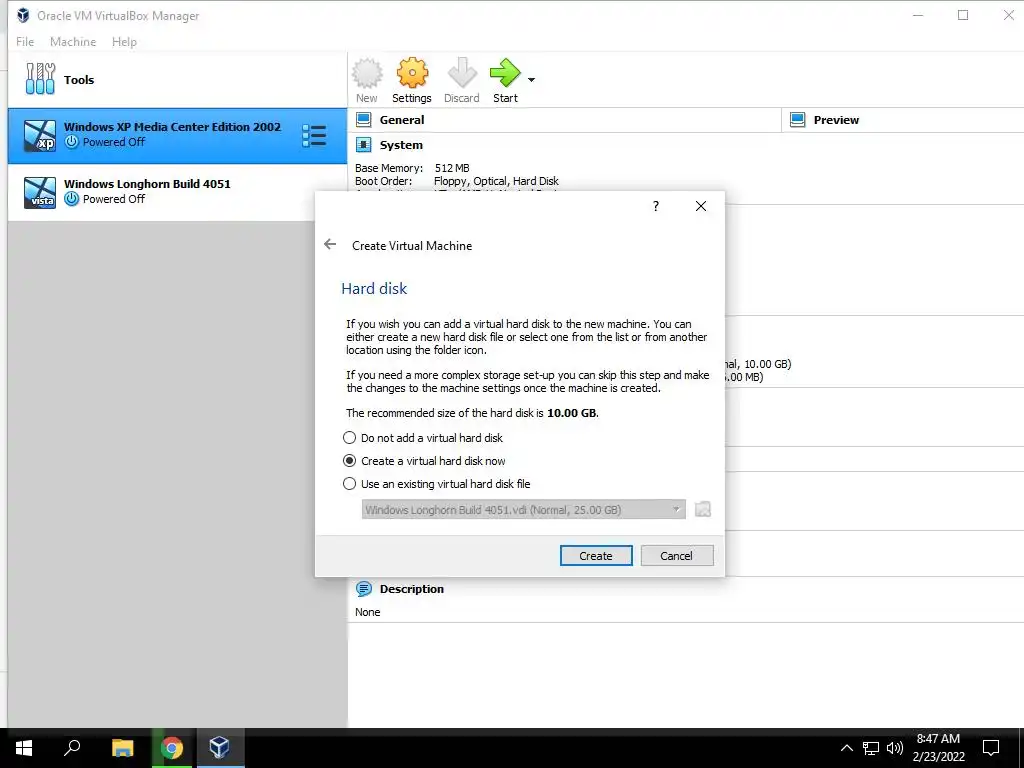Click the General section icon
The image size is (1024, 768).
(x=364, y=120)
